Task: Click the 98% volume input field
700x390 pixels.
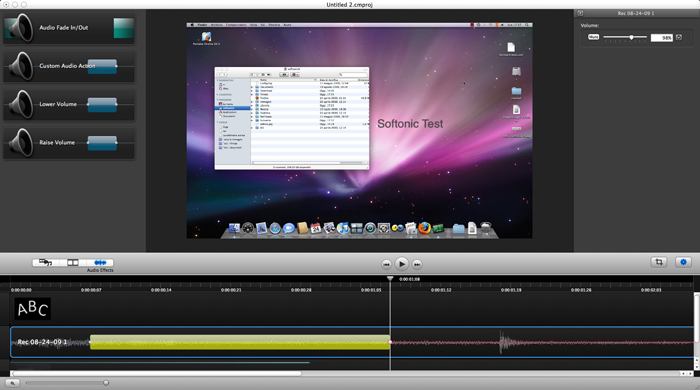Action: (662, 38)
